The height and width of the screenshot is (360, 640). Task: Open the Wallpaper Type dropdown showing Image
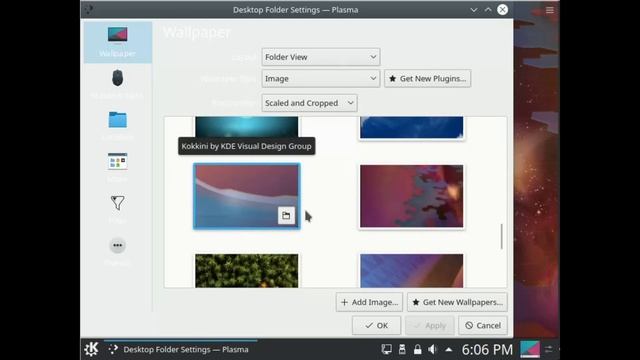[x=320, y=78]
